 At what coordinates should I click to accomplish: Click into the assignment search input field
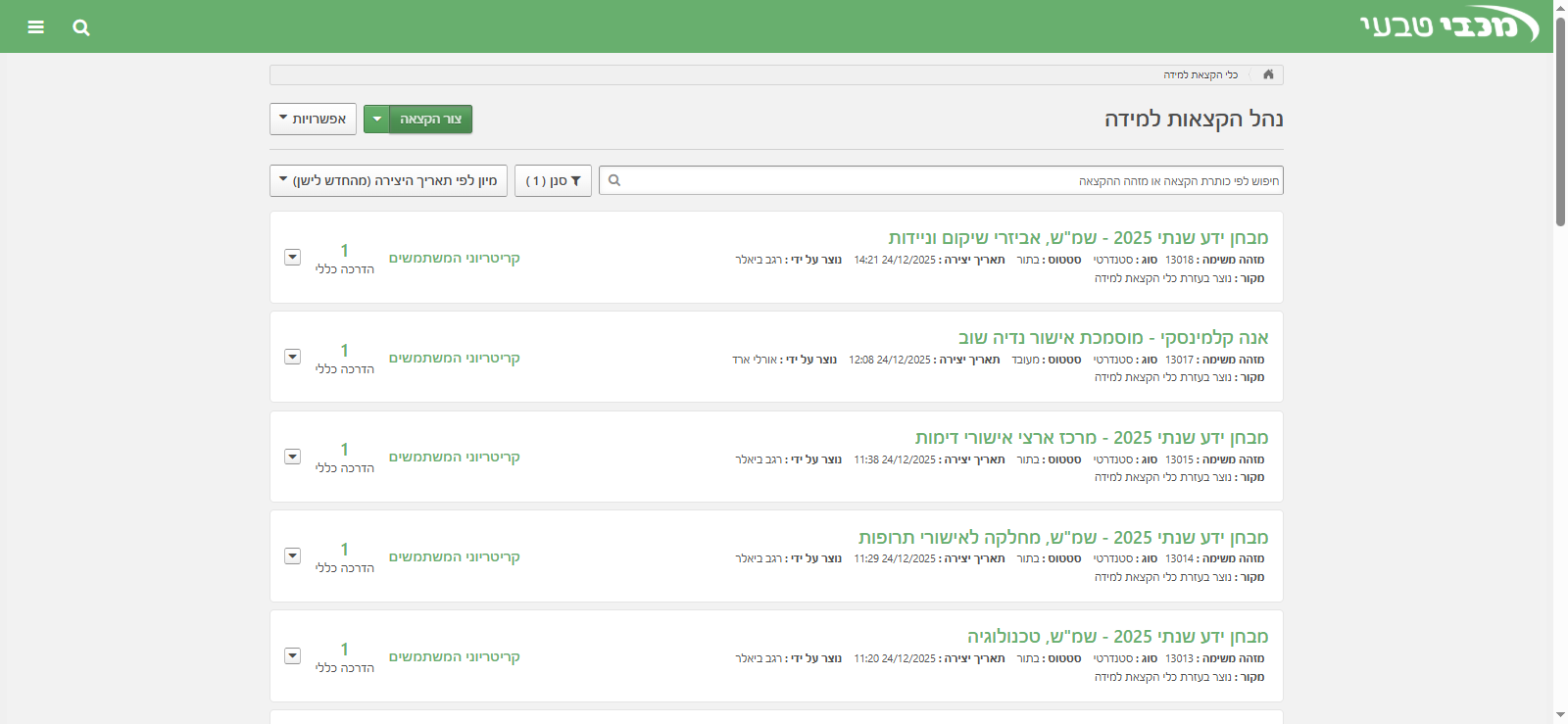tap(941, 180)
